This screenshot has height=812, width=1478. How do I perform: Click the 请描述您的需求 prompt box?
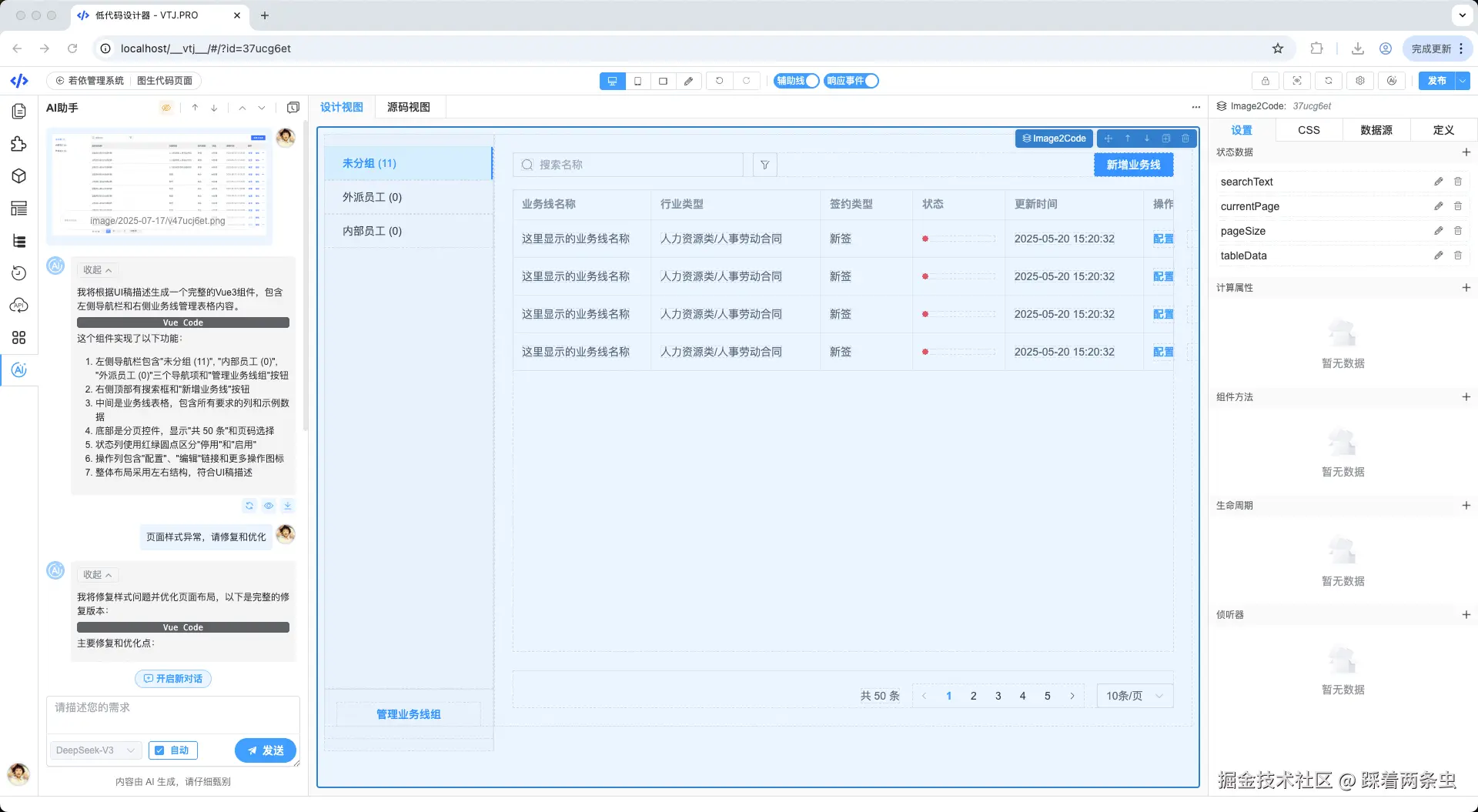(x=173, y=715)
